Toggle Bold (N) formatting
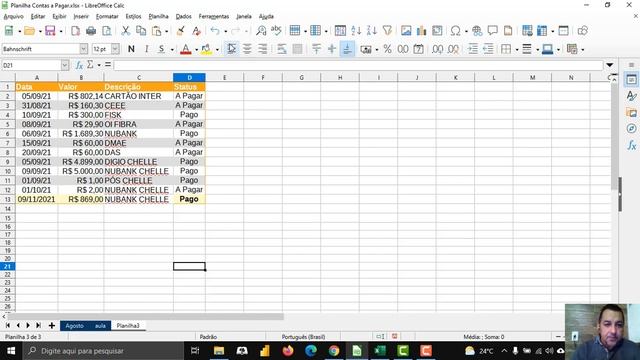This screenshot has width=640, height=360. [131, 49]
